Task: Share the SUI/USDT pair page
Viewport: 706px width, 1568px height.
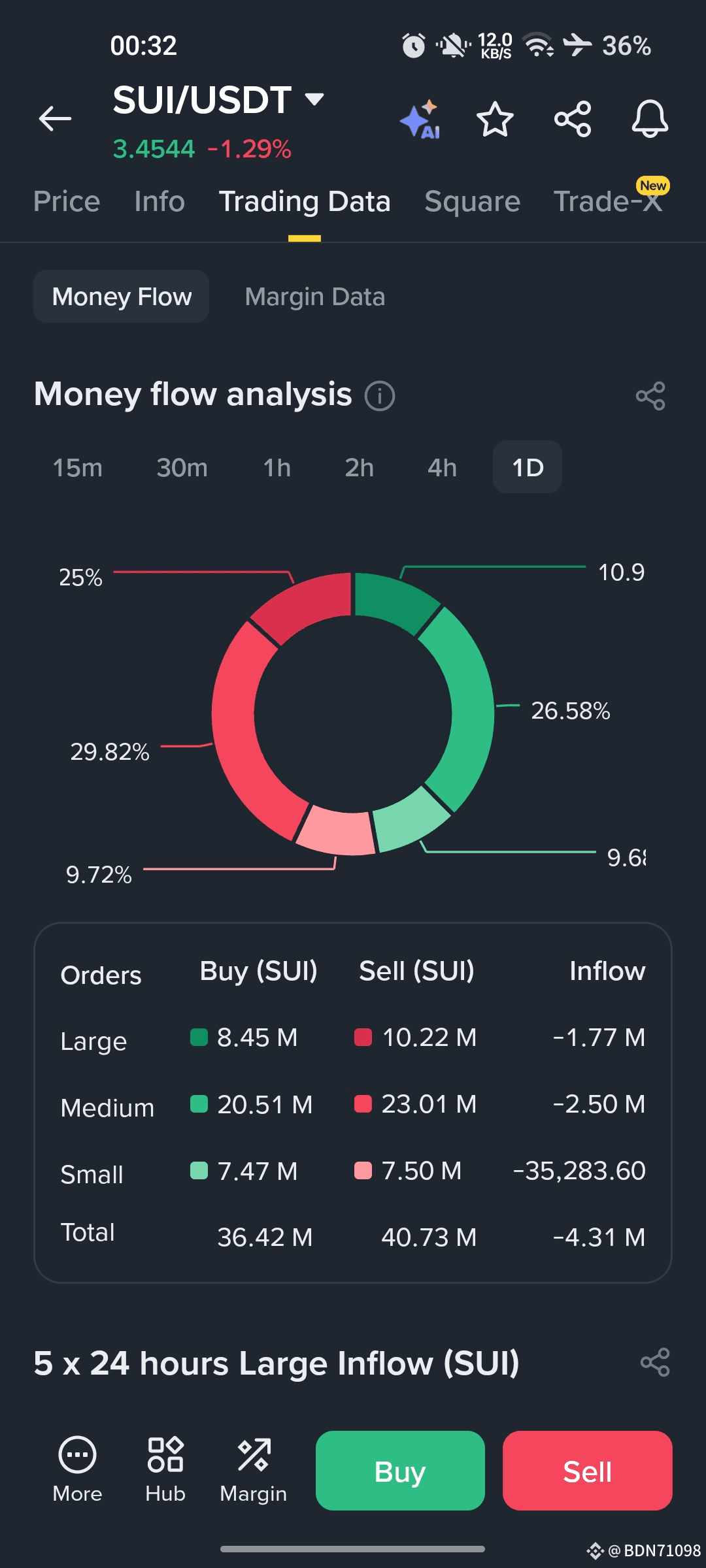Action: click(573, 119)
